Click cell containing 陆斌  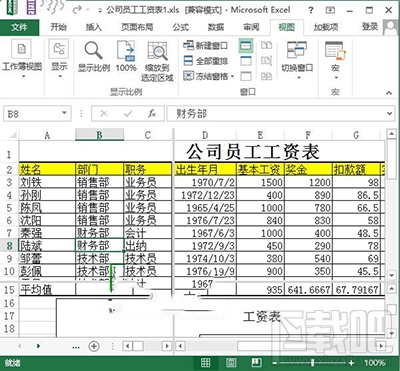tap(47, 246)
